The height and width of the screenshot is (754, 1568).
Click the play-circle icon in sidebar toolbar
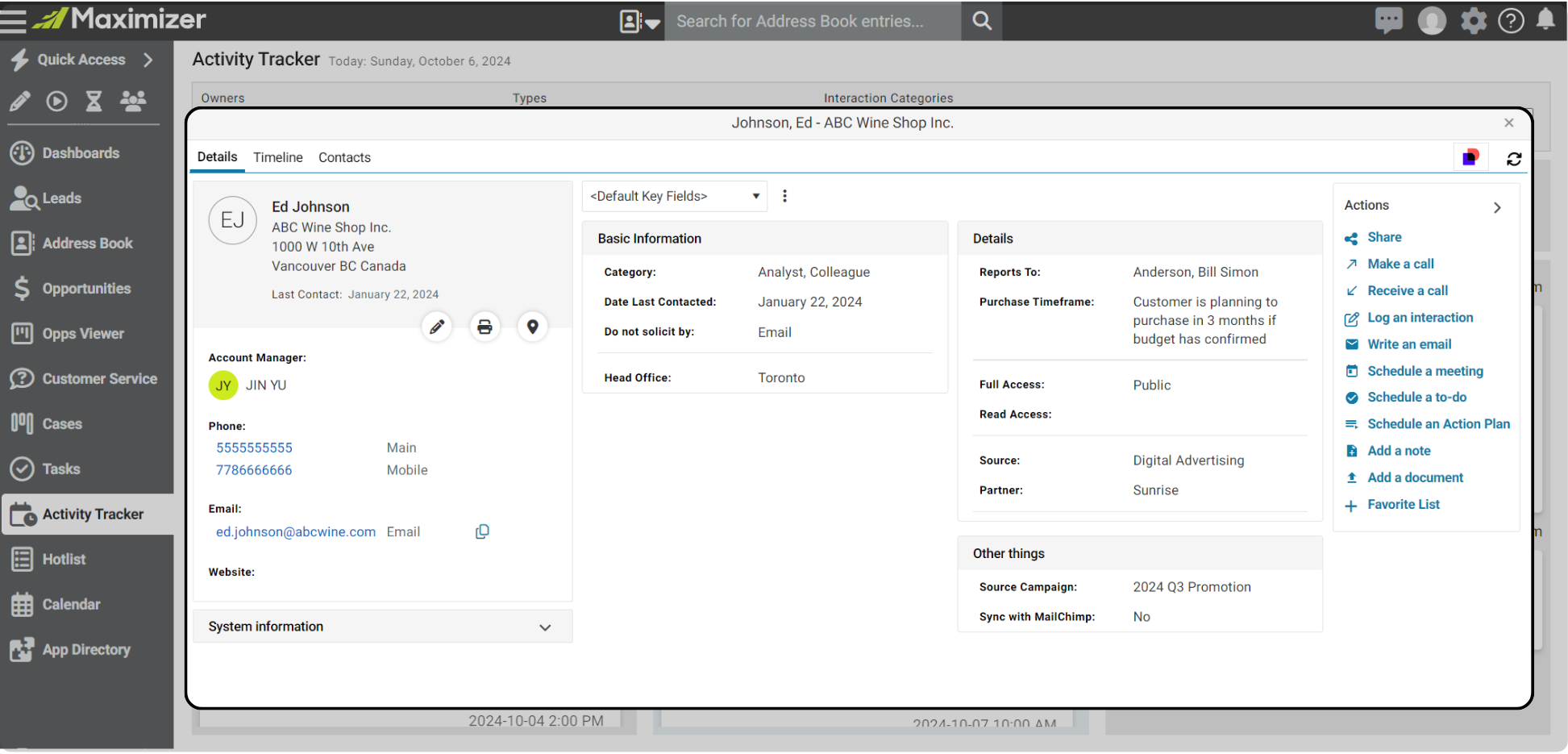tap(56, 102)
